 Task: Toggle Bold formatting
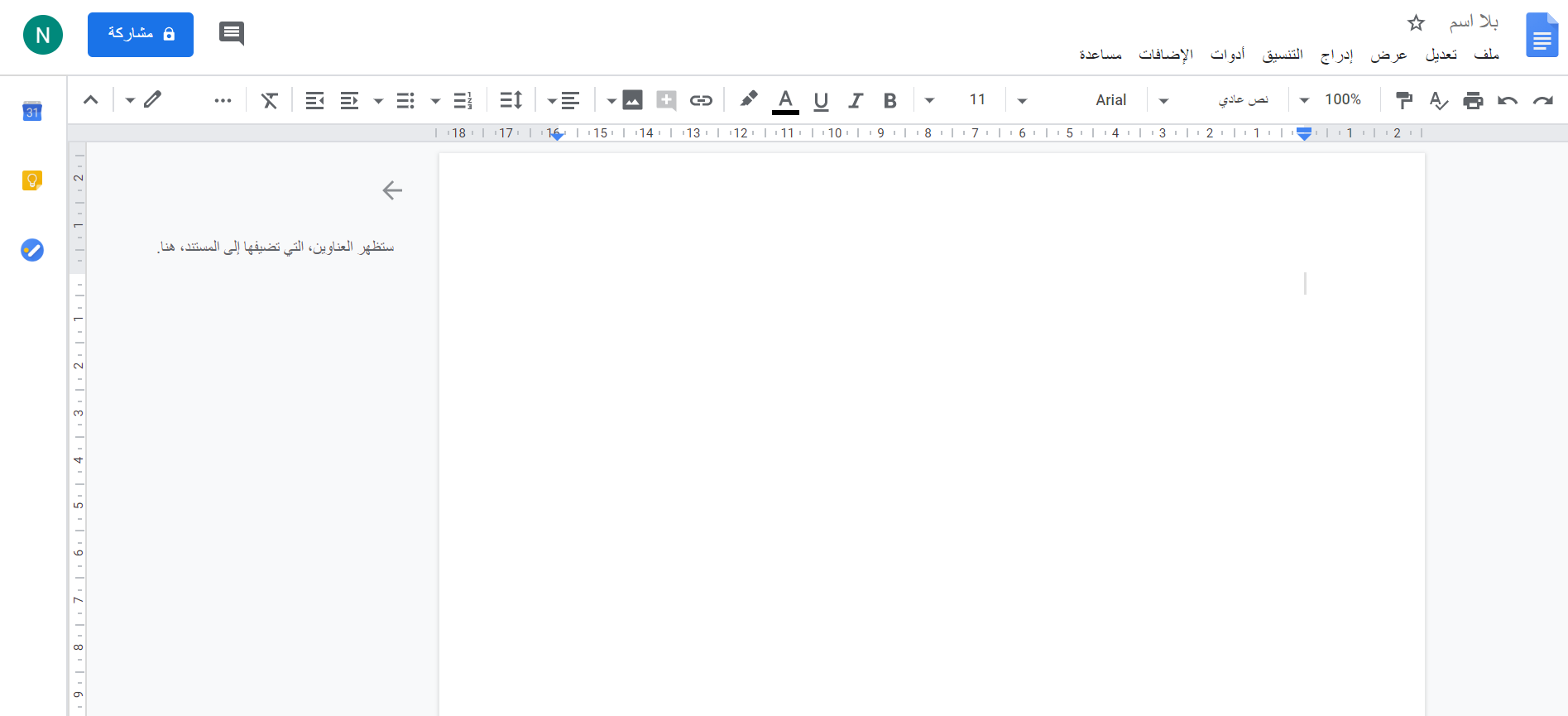(890, 100)
